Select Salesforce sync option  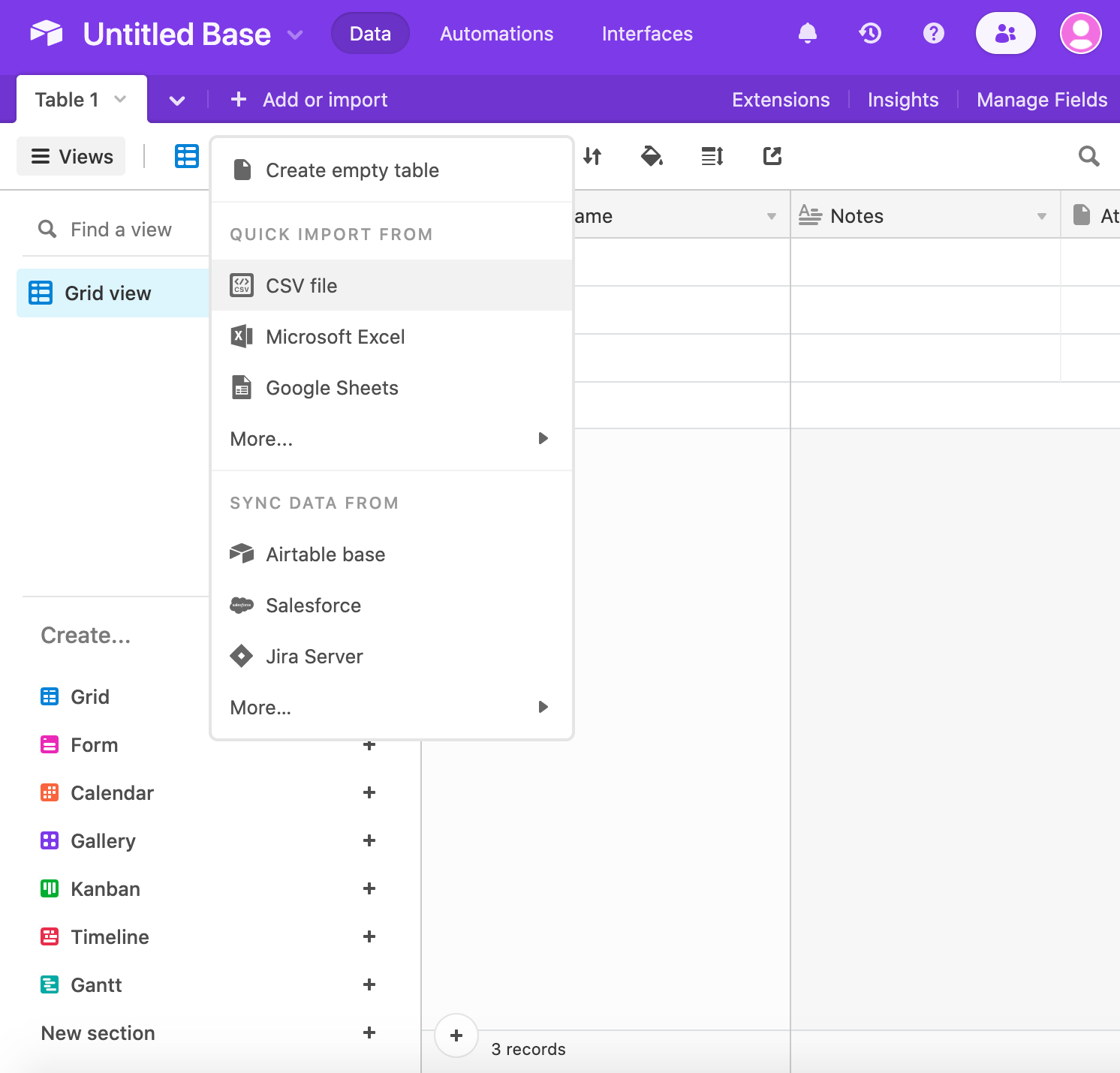pos(392,605)
